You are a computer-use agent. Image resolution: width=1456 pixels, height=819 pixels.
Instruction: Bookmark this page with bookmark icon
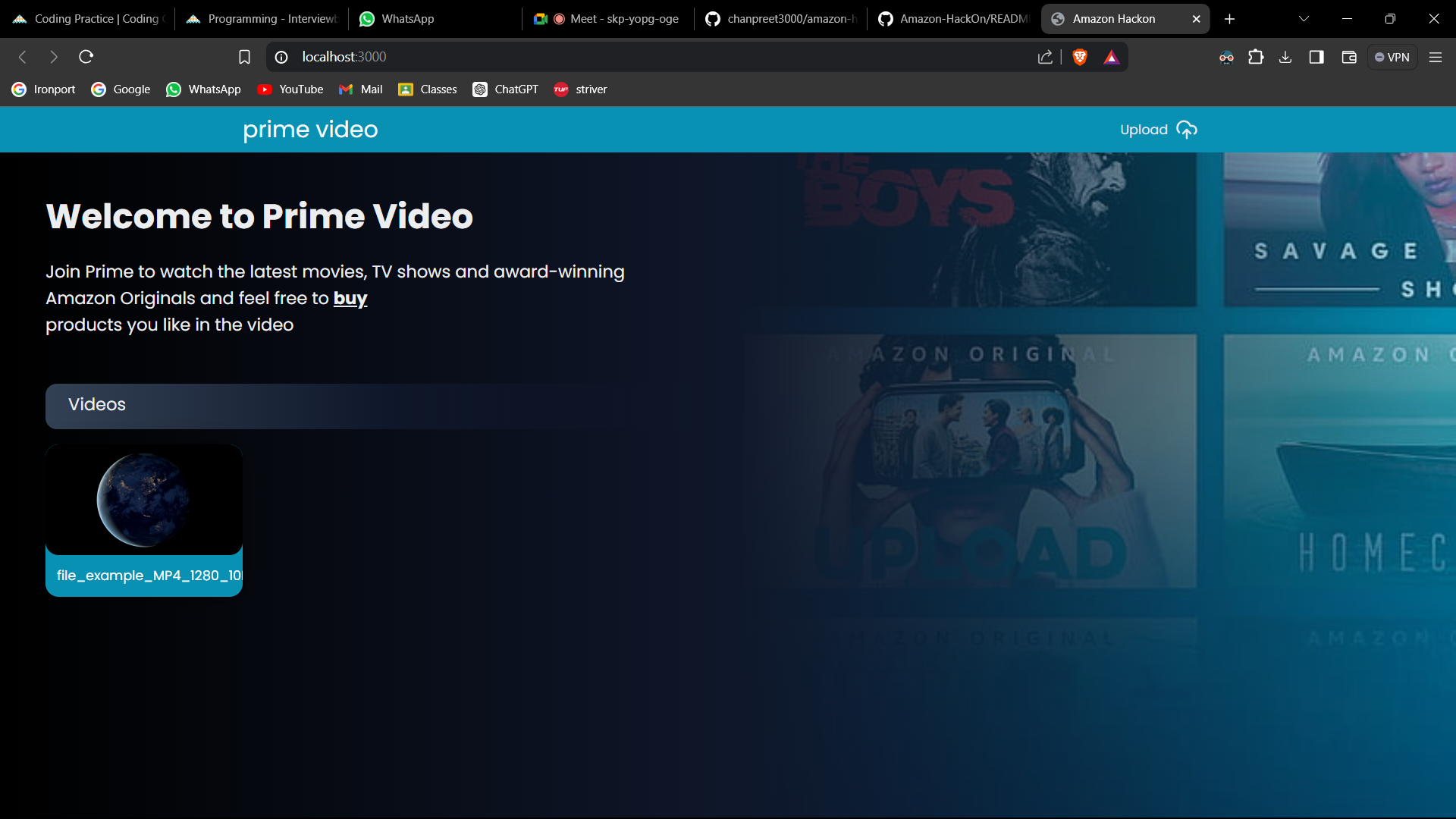tap(244, 57)
